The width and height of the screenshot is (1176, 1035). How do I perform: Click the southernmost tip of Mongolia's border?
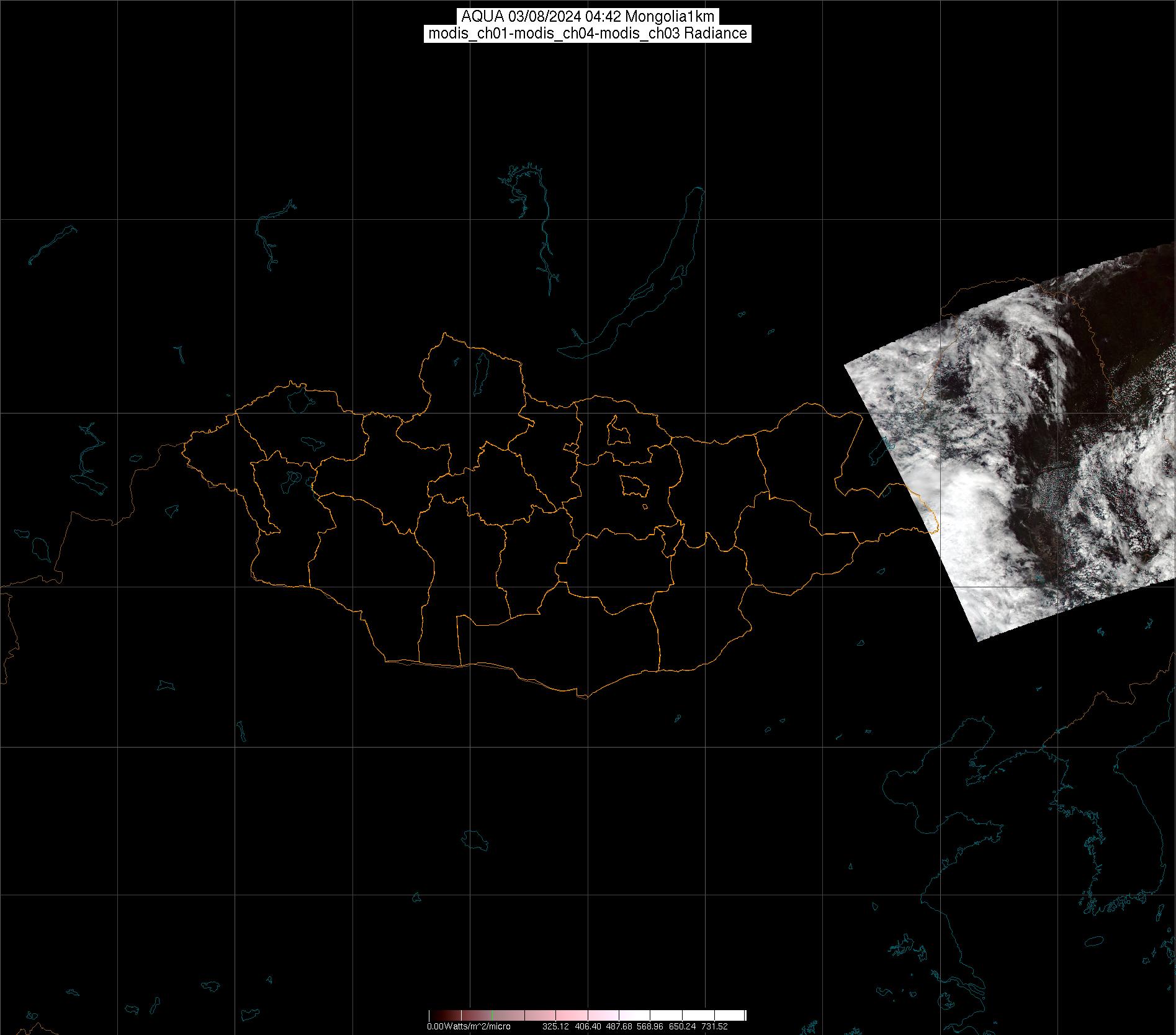[x=583, y=697]
